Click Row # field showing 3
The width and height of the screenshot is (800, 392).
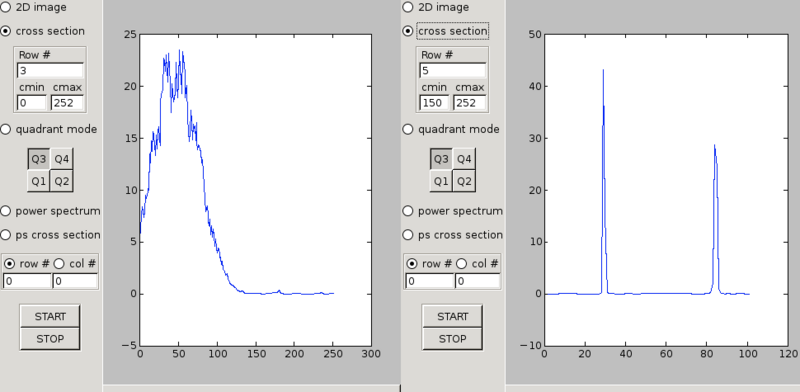pos(50,70)
